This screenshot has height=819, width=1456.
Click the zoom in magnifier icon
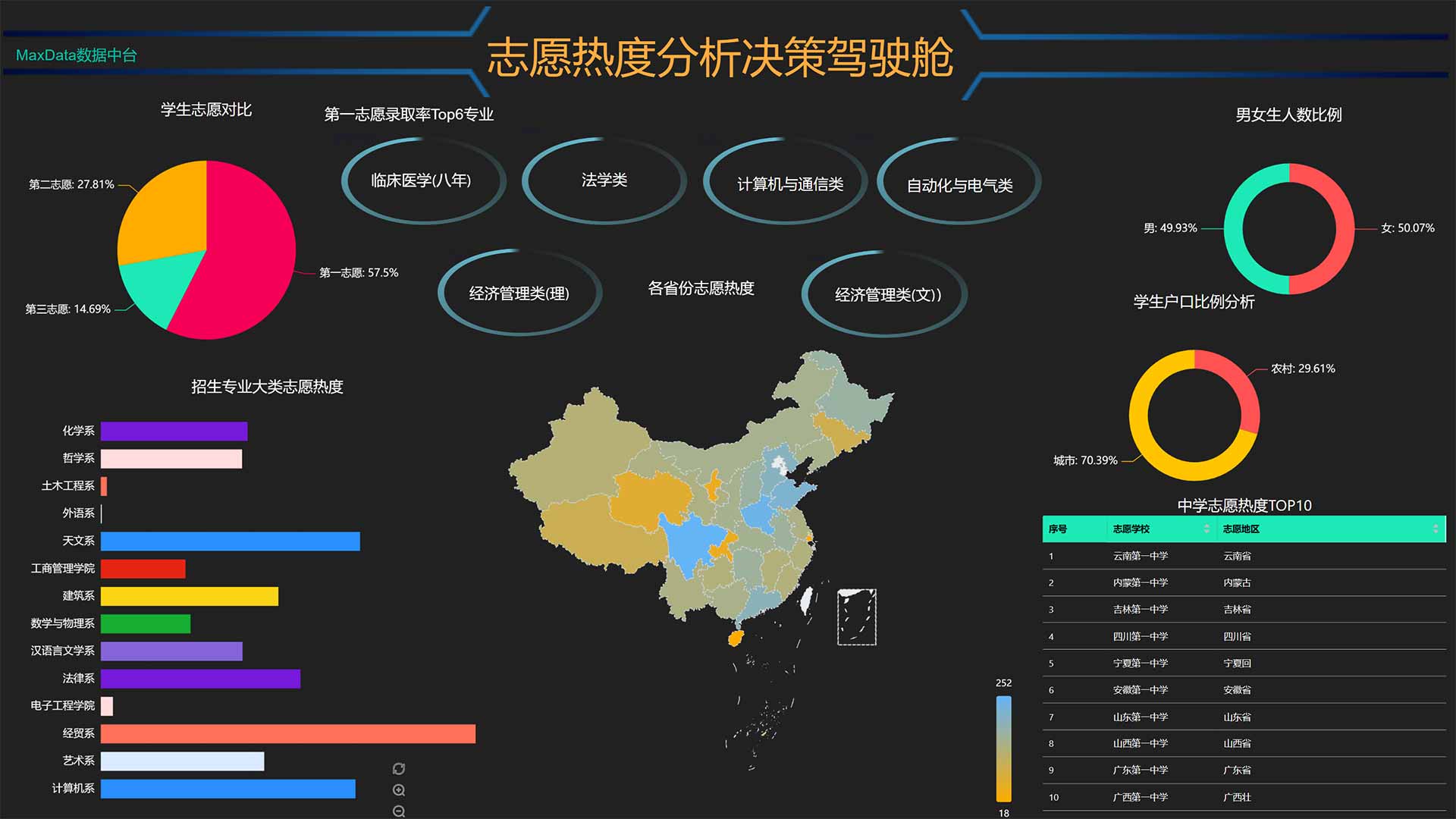point(399,790)
